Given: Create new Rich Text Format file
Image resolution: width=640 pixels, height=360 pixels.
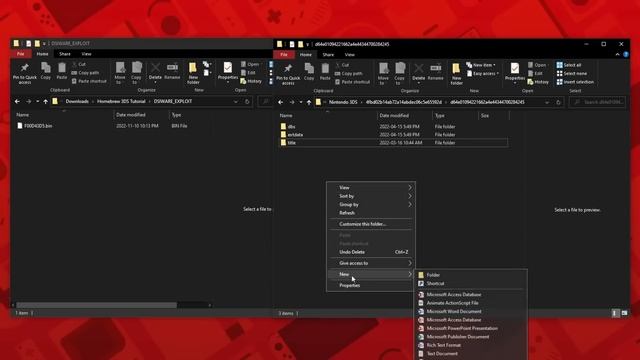Looking at the screenshot, I should 471,345.
